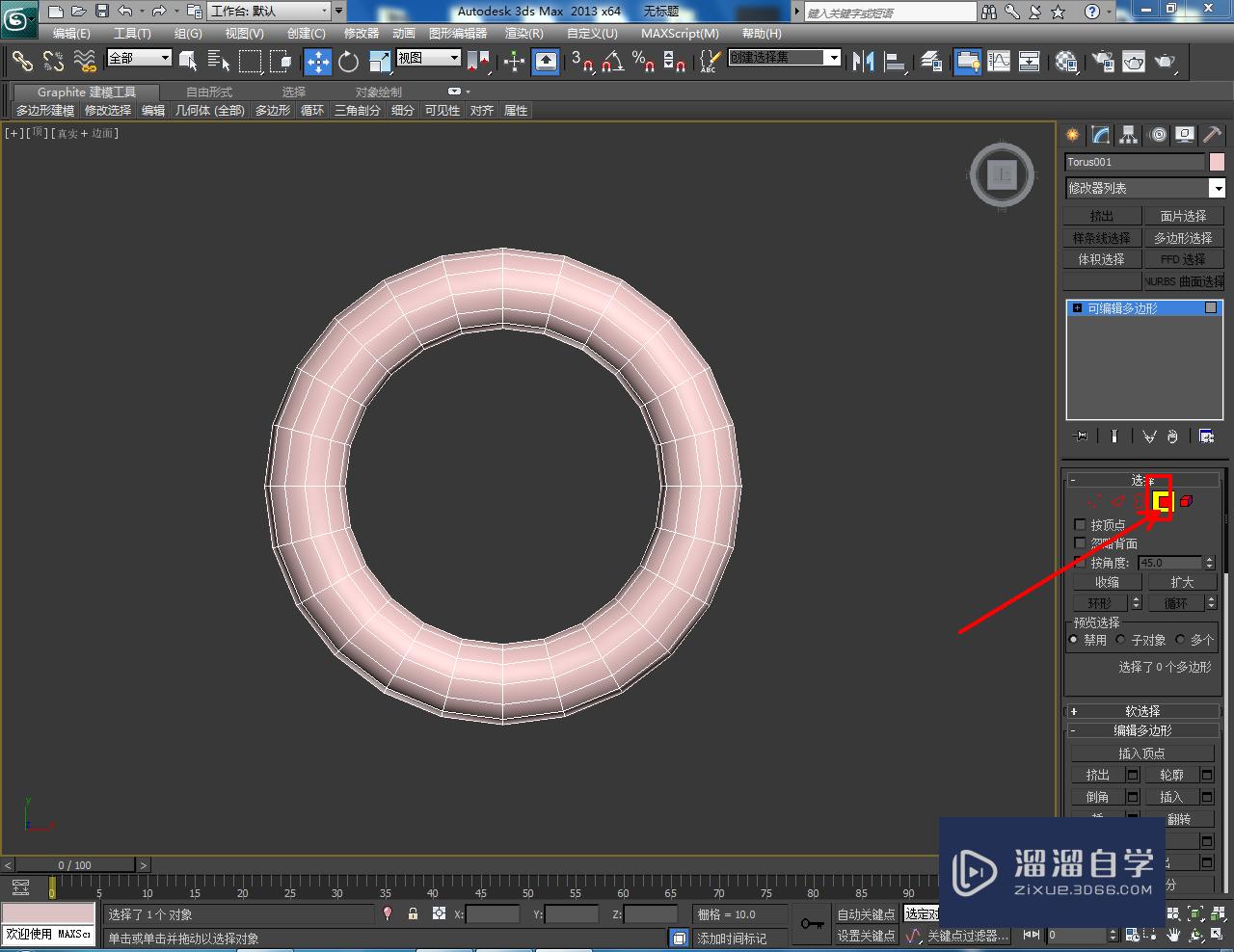Select the 子对象 preview radio button
Screen dimensions: 1234x952
[x=1120, y=640]
